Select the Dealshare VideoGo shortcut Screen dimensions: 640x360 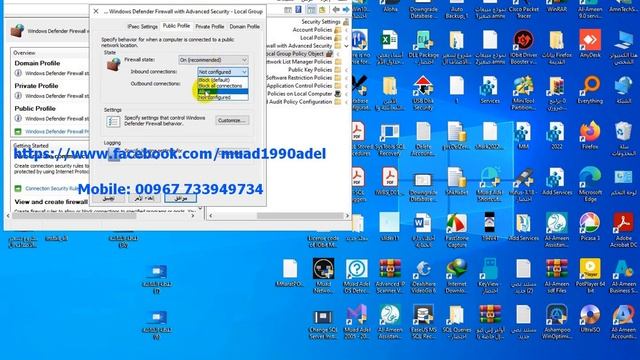click(x=423, y=276)
